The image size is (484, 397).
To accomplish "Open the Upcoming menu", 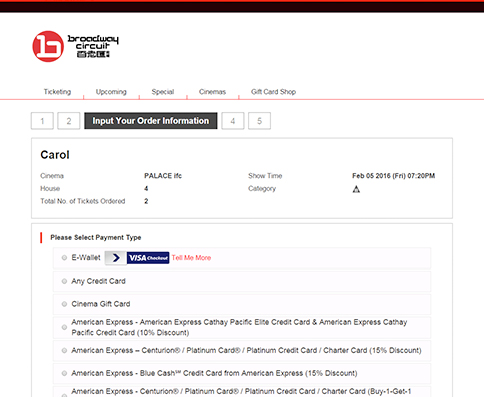I will tap(111, 92).
